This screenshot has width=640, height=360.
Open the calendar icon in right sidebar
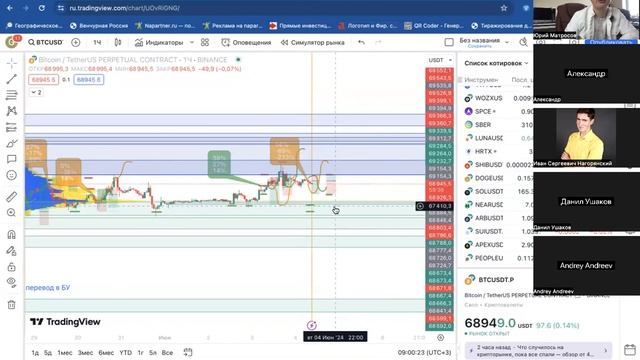(x=630, y=350)
